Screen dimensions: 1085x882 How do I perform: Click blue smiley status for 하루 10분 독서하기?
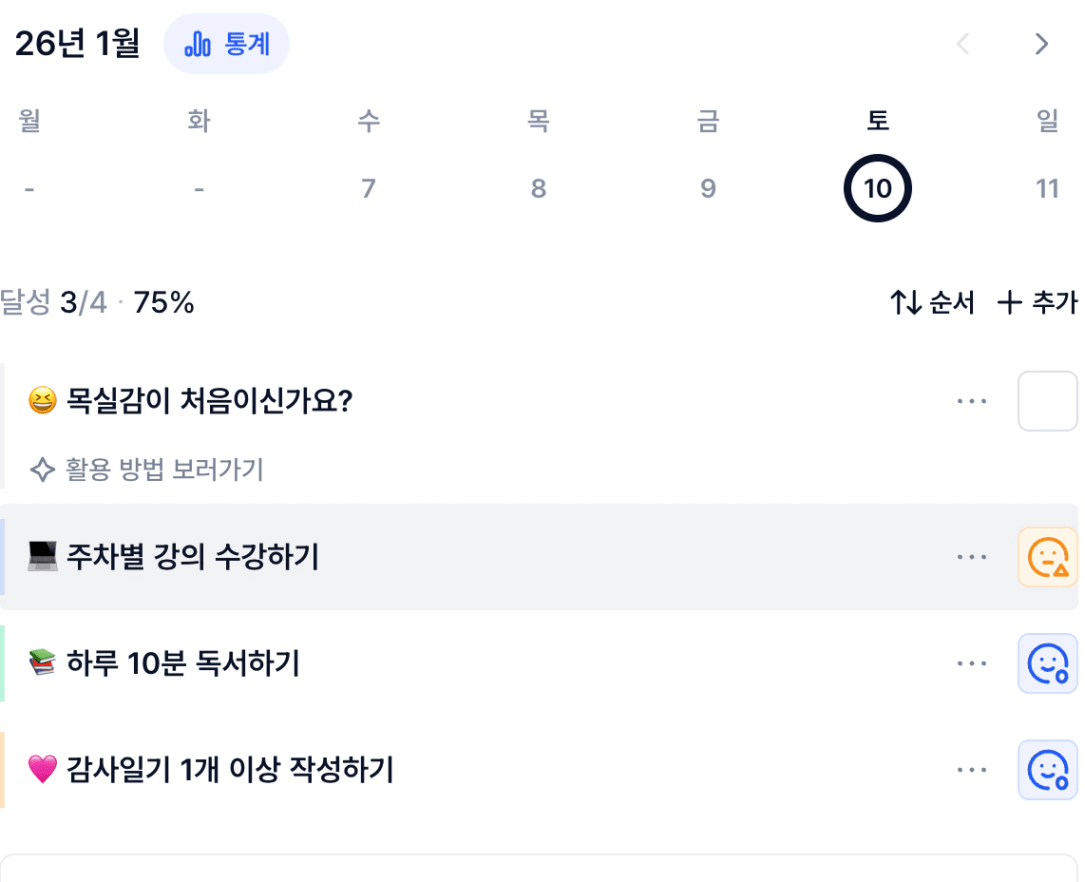[1047, 663]
